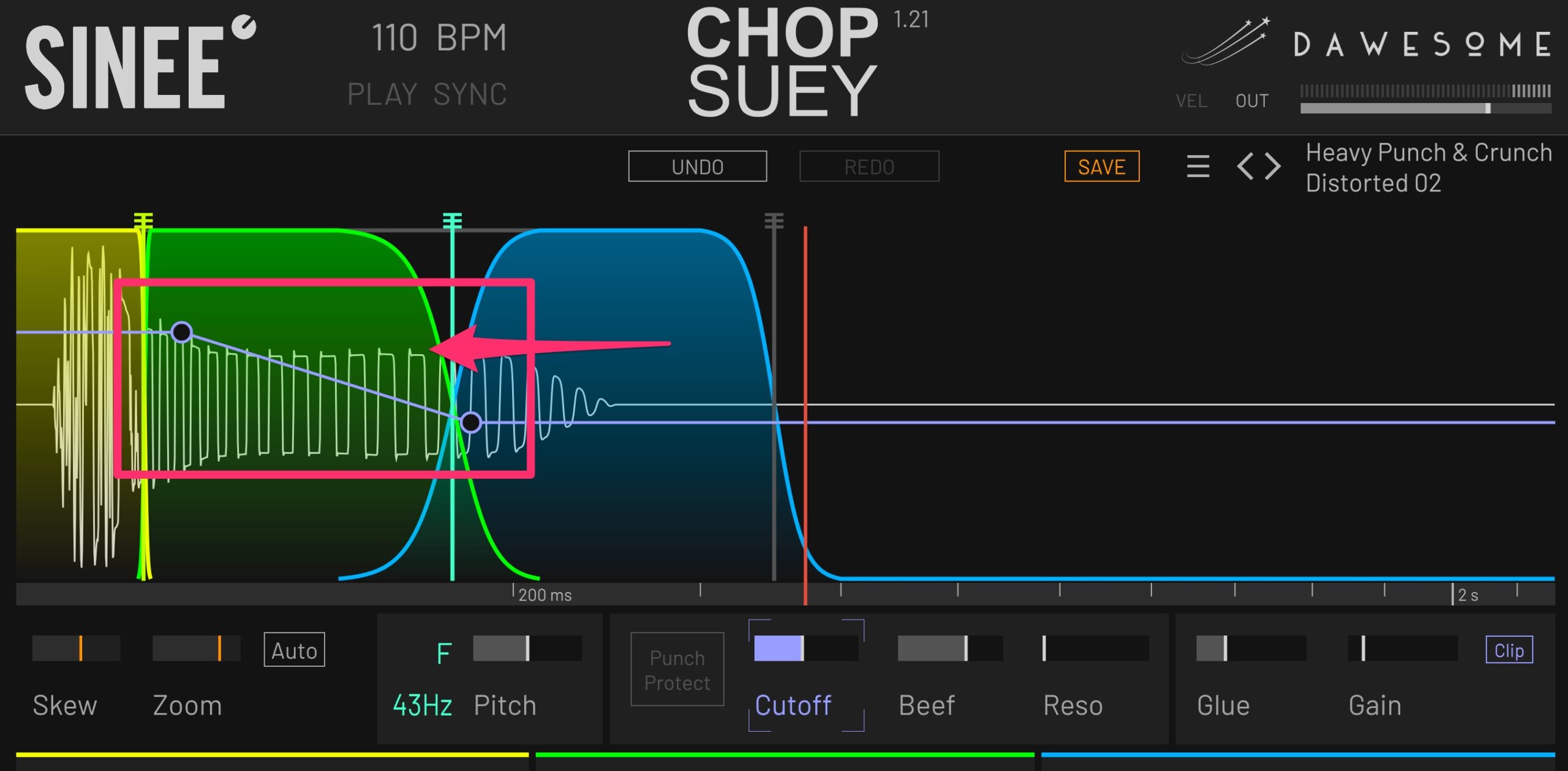Click the Beef slider
Image resolution: width=1568 pixels, height=771 pixels.
[949, 648]
